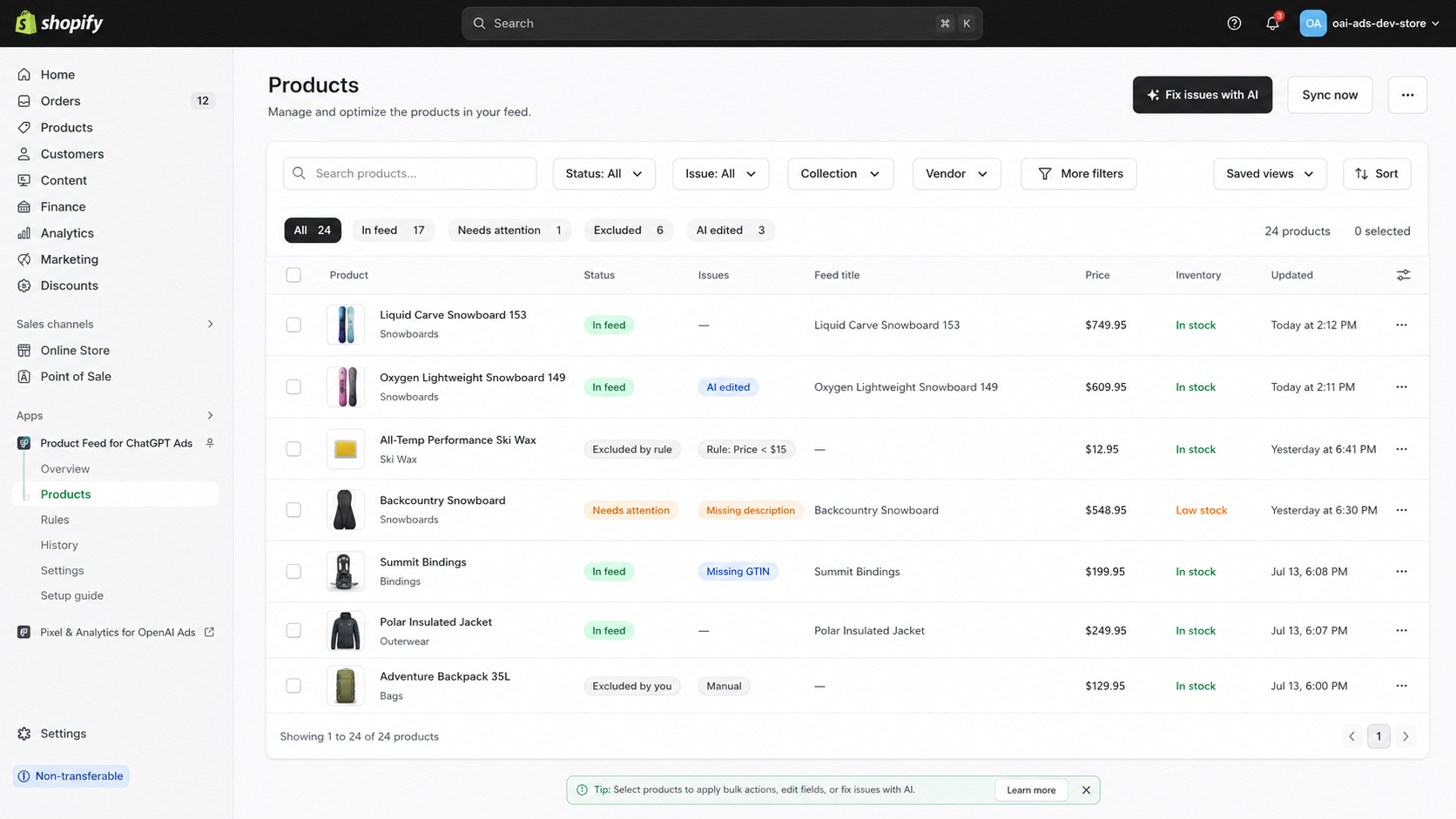
Task: Click the pin icon next to Product Feed app
Action: click(x=210, y=443)
